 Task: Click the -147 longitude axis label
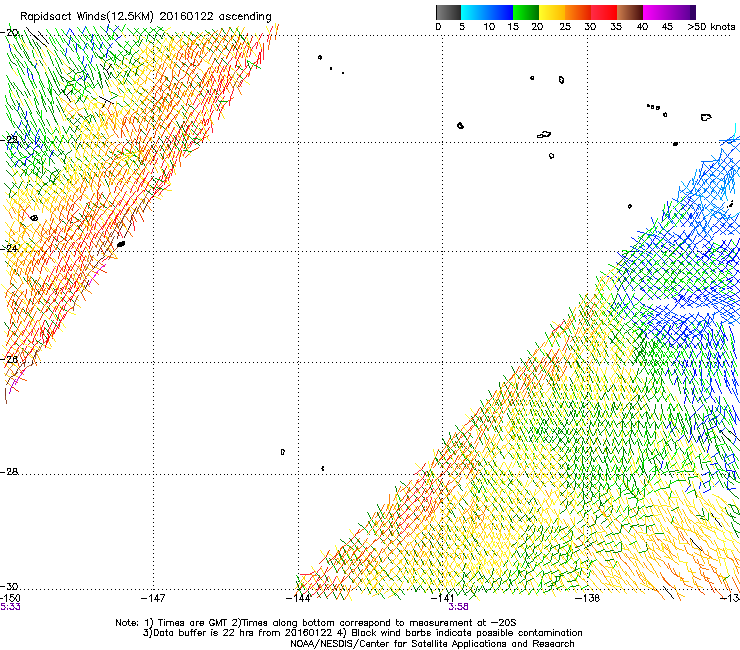pos(153,598)
